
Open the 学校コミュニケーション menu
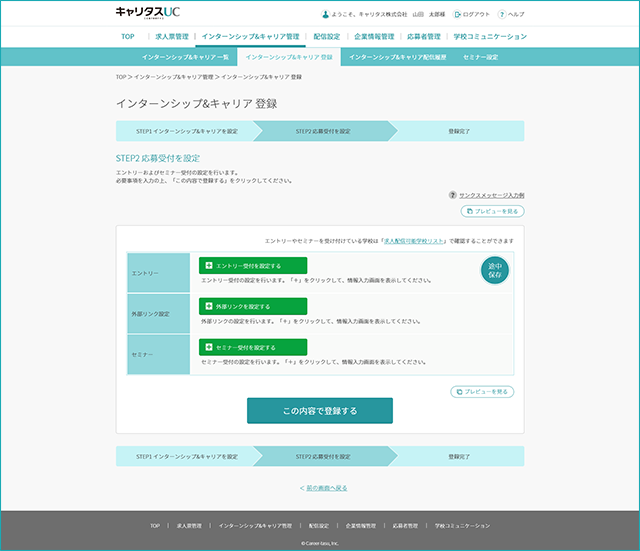coord(490,36)
